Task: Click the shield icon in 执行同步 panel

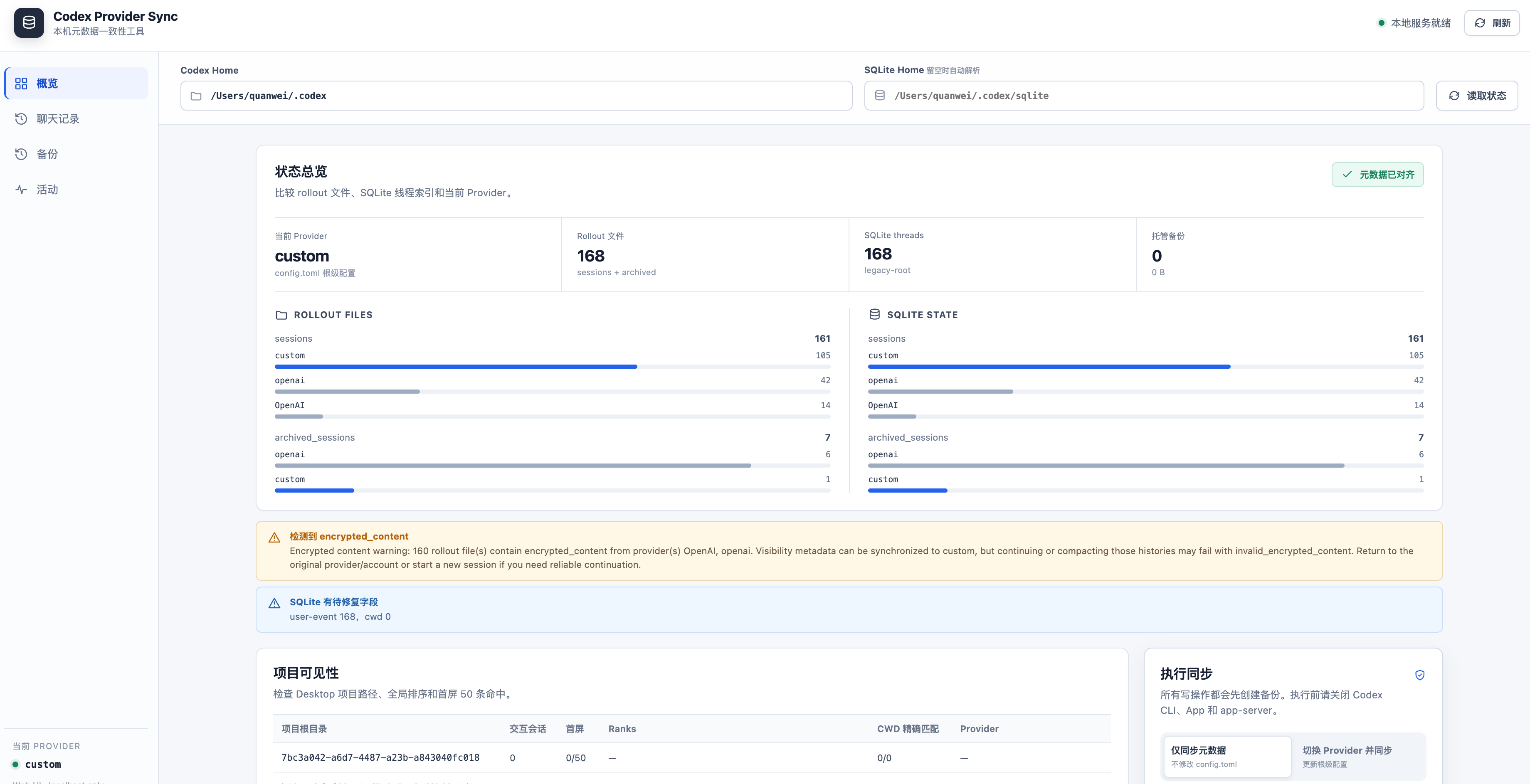Action: click(1419, 675)
